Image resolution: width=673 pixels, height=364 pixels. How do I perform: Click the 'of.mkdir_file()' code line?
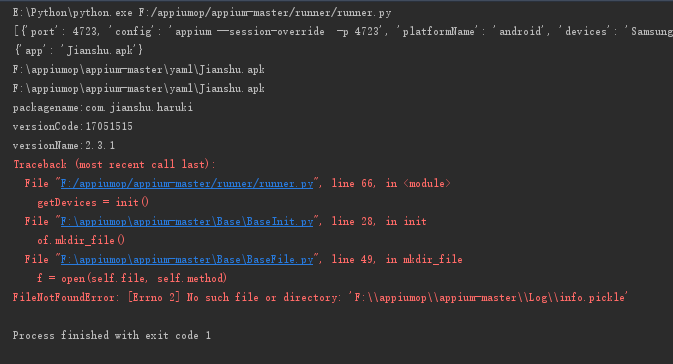81,240
